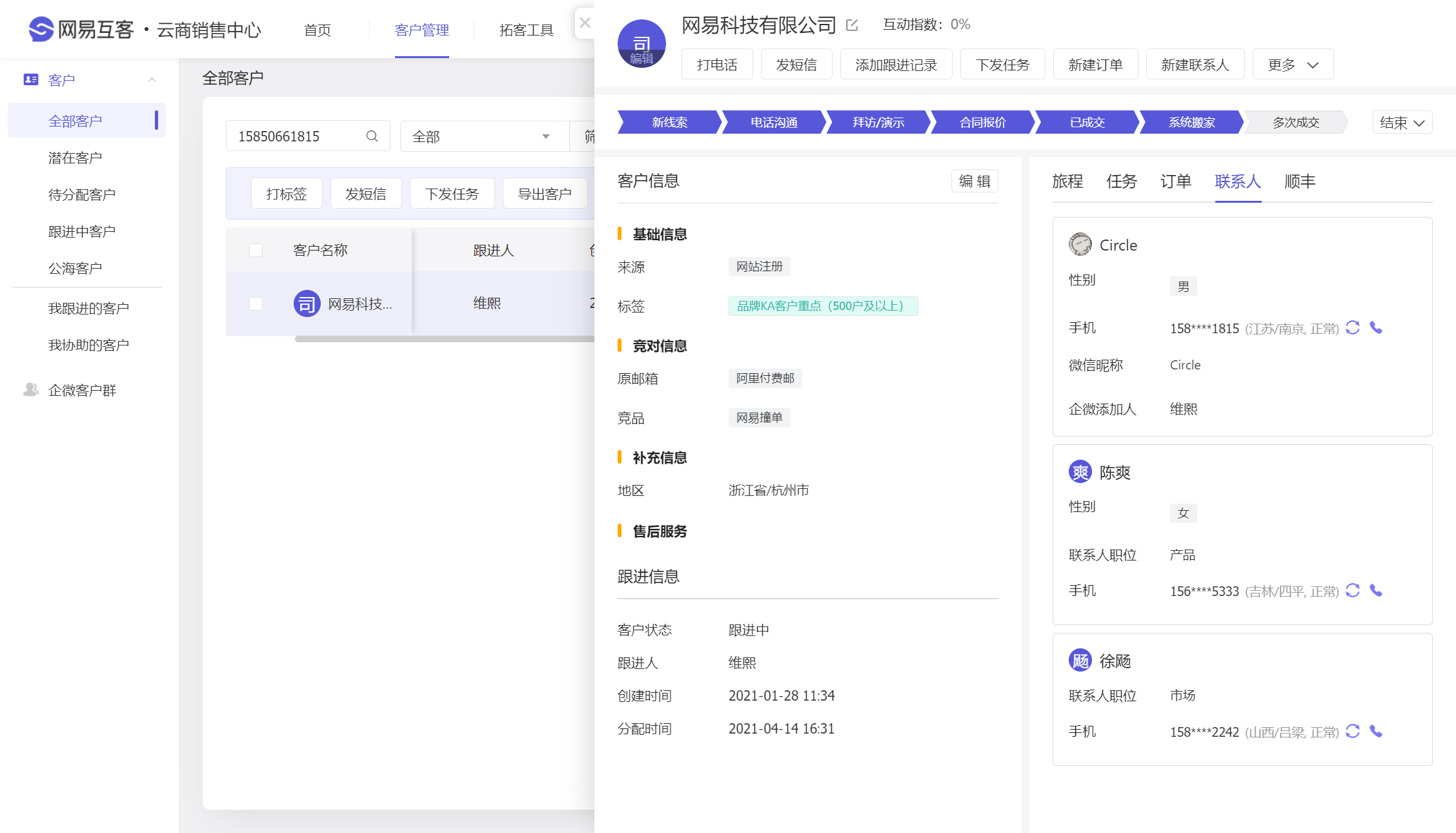1456x833 pixels.
Task: Click 徐飏's contact avatar
Action: 1080,661
